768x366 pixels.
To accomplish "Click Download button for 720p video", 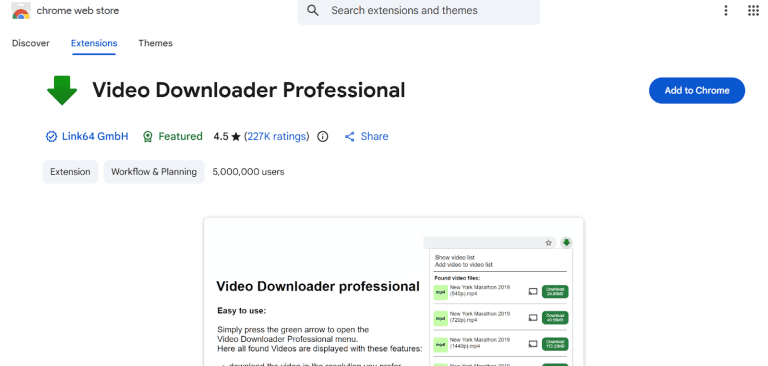I will [555, 317].
